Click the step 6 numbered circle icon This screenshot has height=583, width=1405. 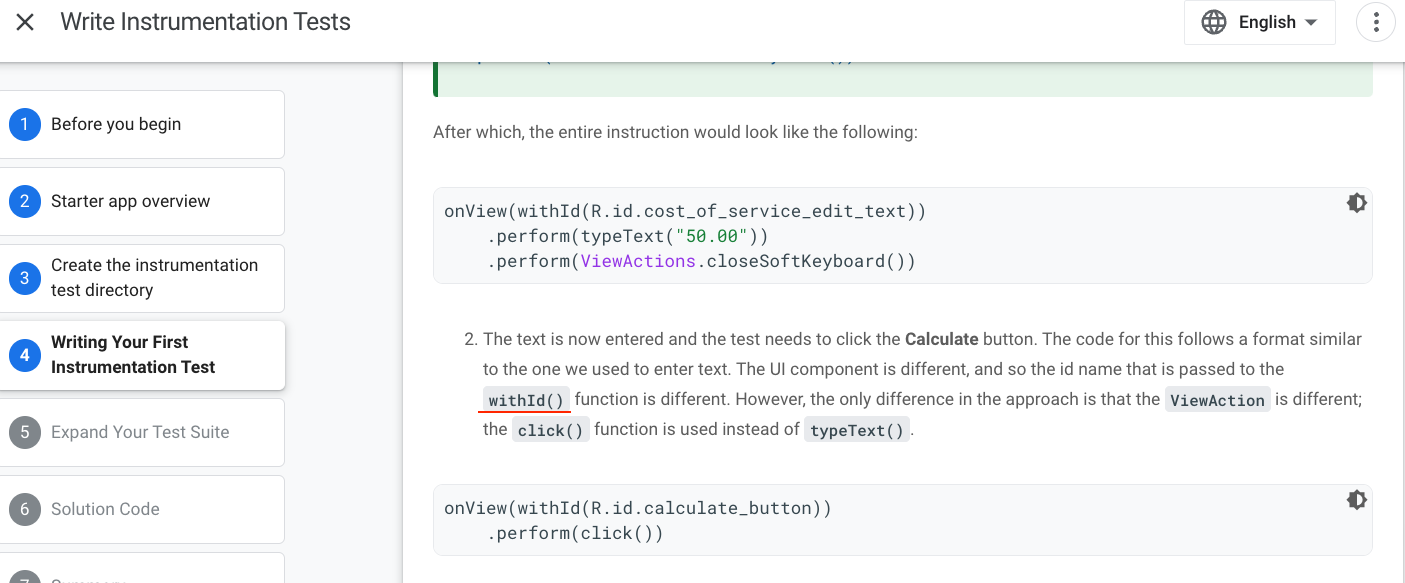25,509
